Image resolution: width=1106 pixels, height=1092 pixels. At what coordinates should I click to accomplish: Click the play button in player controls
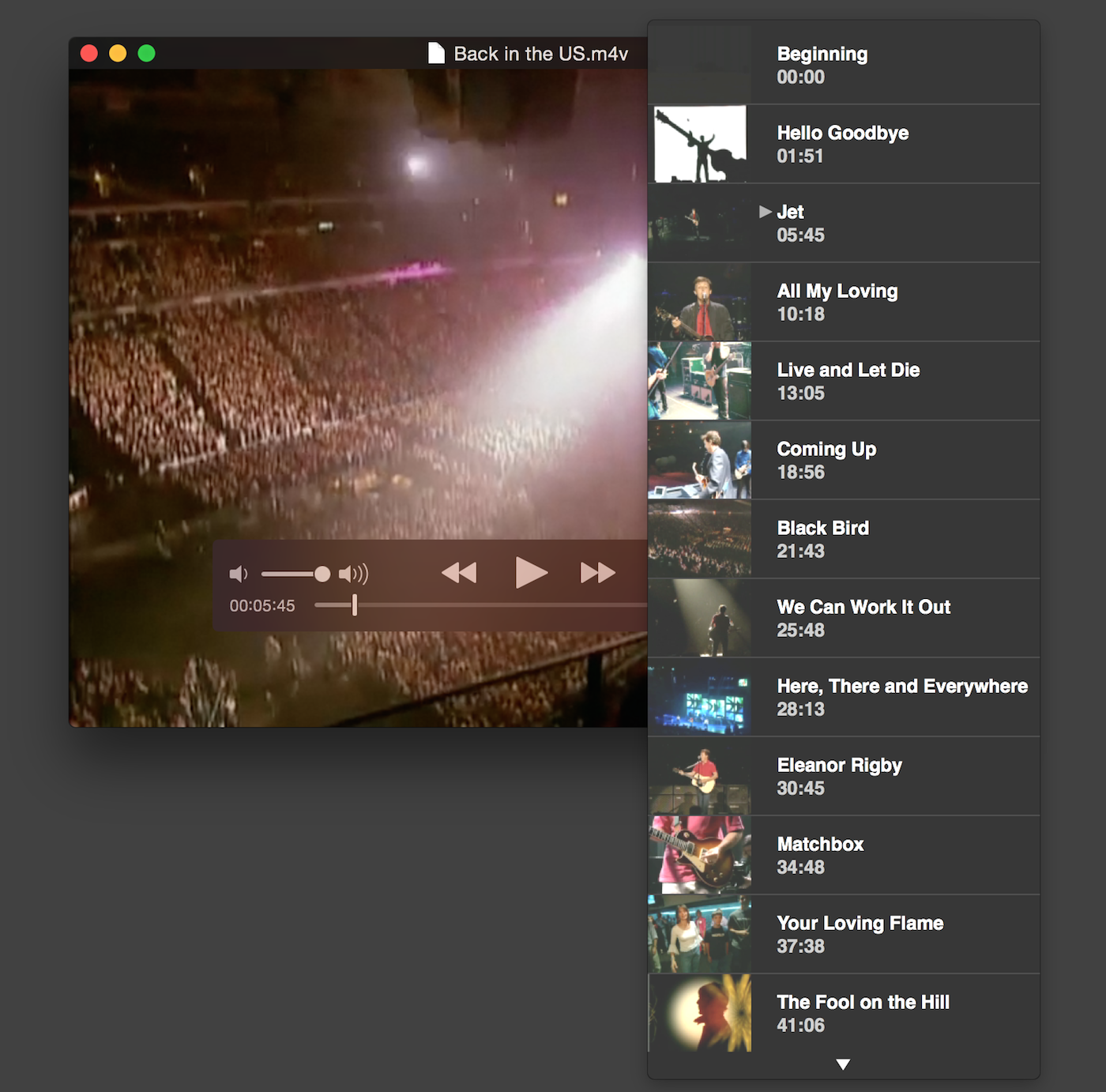(x=531, y=572)
